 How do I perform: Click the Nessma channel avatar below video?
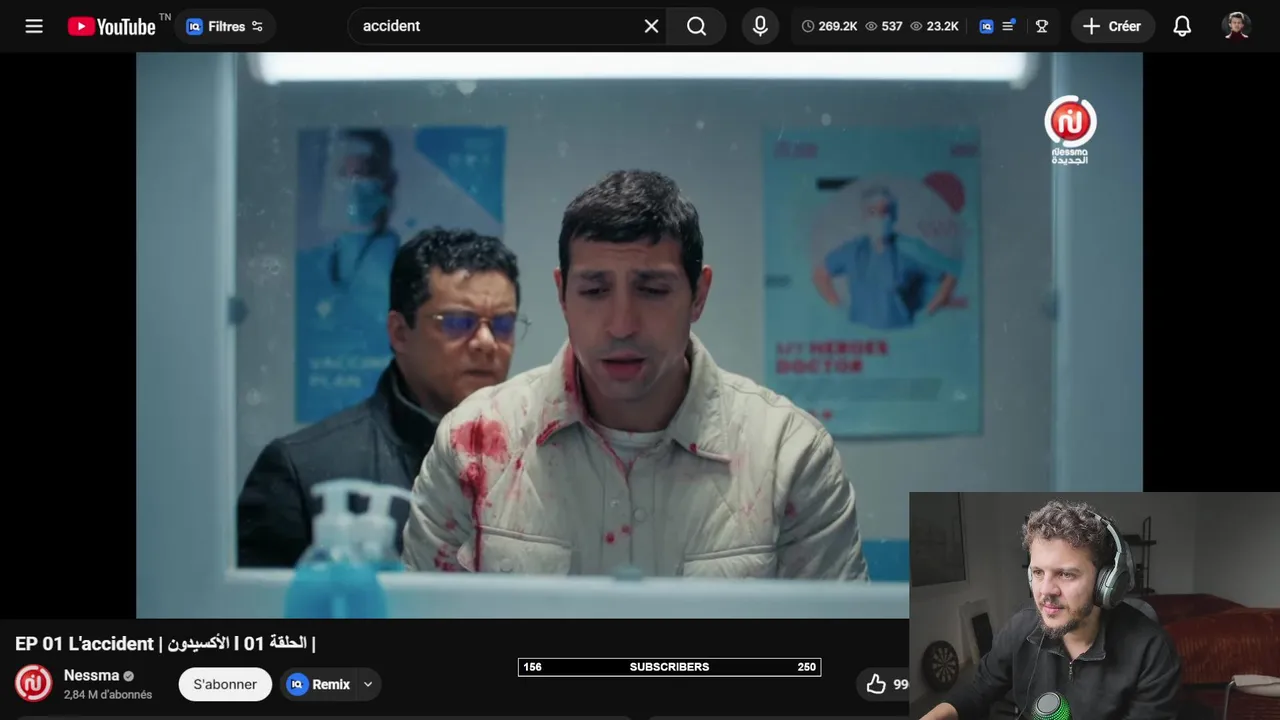(33, 683)
